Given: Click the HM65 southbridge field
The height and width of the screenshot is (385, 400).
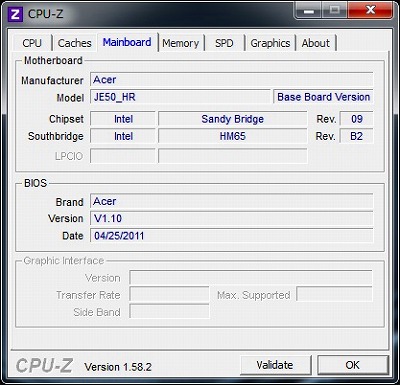Looking at the screenshot, I should pos(232,136).
